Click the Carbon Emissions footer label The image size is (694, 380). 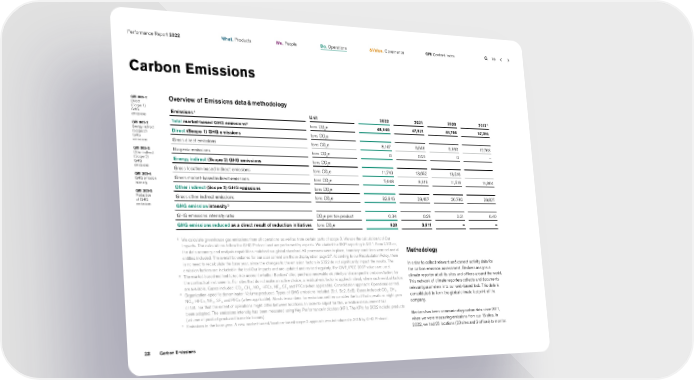tap(177, 353)
